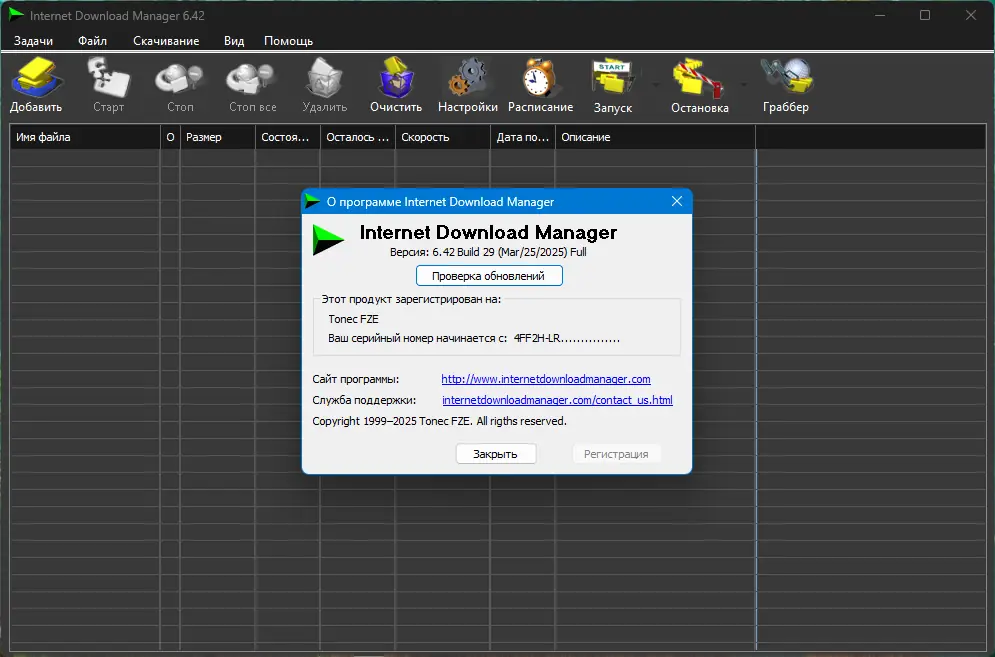This screenshot has width=995, height=657.
Task: Click the Удалить toolbar icon
Action: [324, 79]
